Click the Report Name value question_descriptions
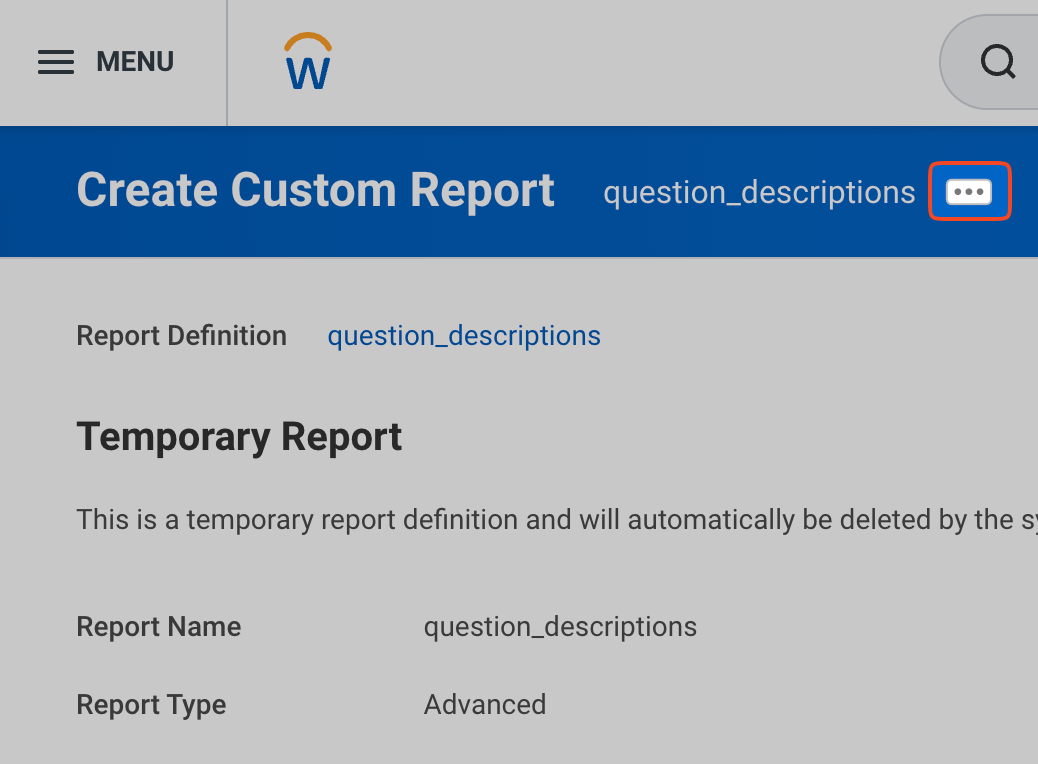 point(560,627)
